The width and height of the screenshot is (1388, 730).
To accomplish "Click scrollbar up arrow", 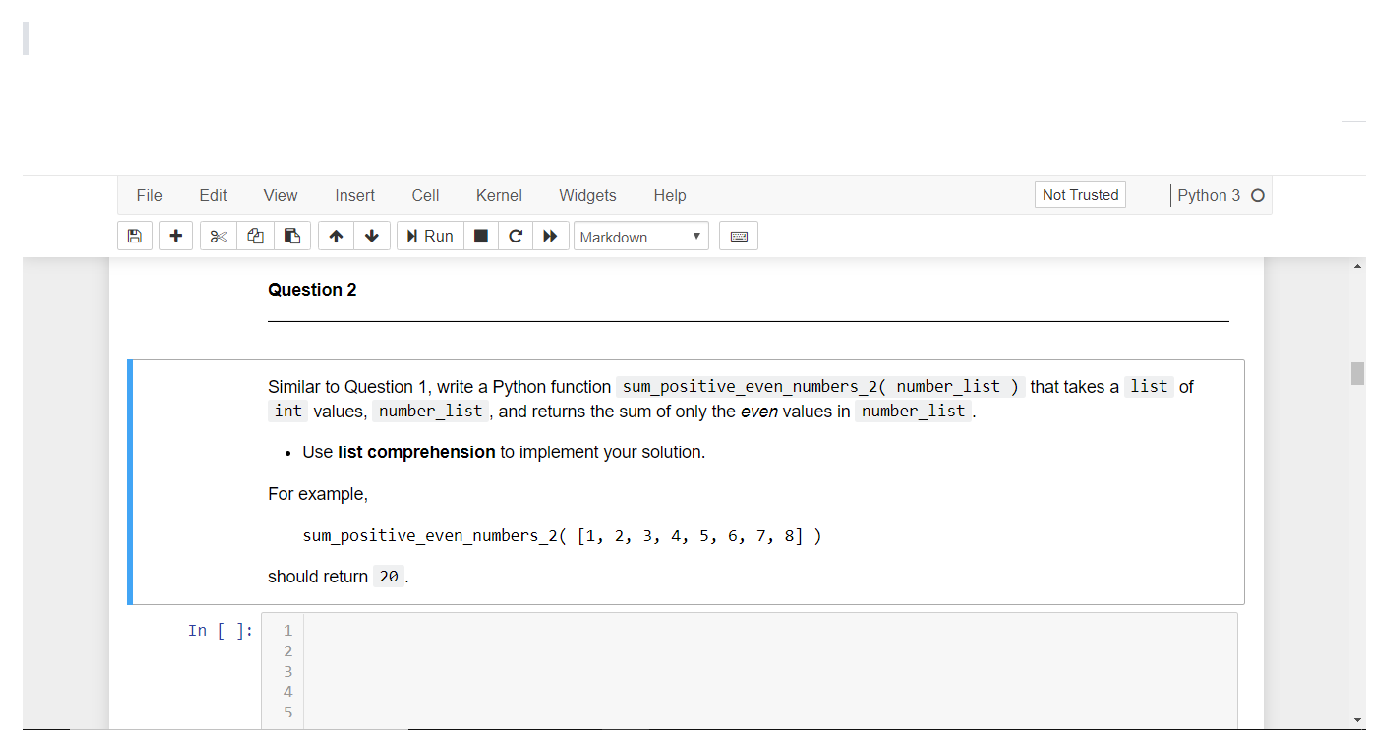I will 1357,266.
